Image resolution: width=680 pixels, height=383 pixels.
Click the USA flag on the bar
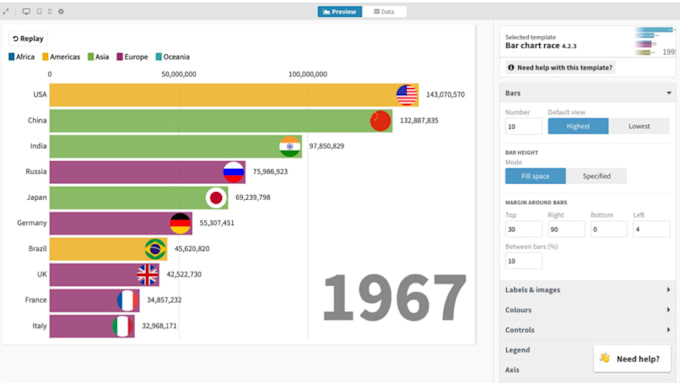coord(407,95)
